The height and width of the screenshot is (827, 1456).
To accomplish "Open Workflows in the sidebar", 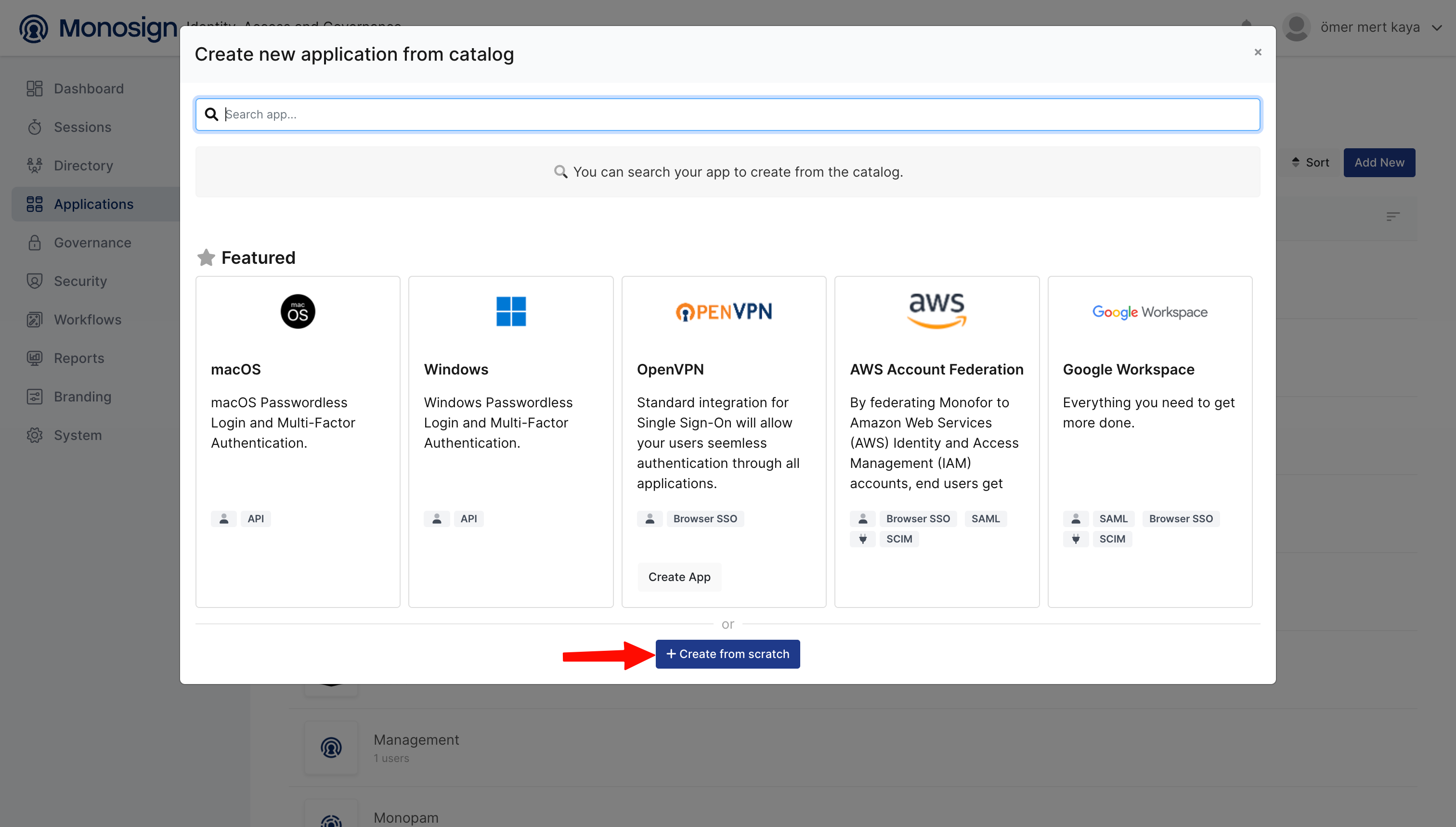I will (x=88, y=320).
